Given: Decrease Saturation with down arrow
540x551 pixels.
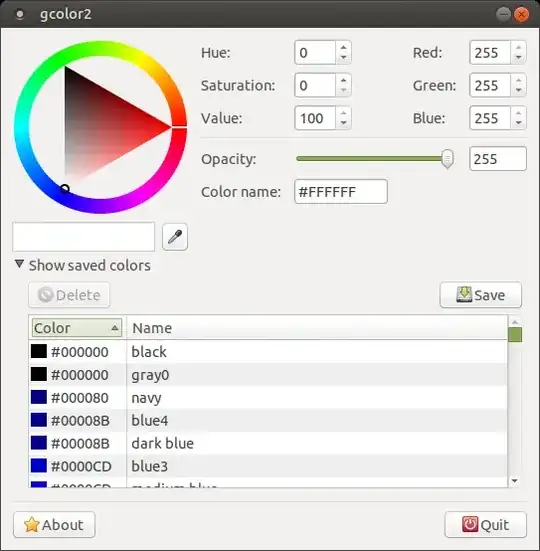Looking at the screenshot, I should click(343, 91).
